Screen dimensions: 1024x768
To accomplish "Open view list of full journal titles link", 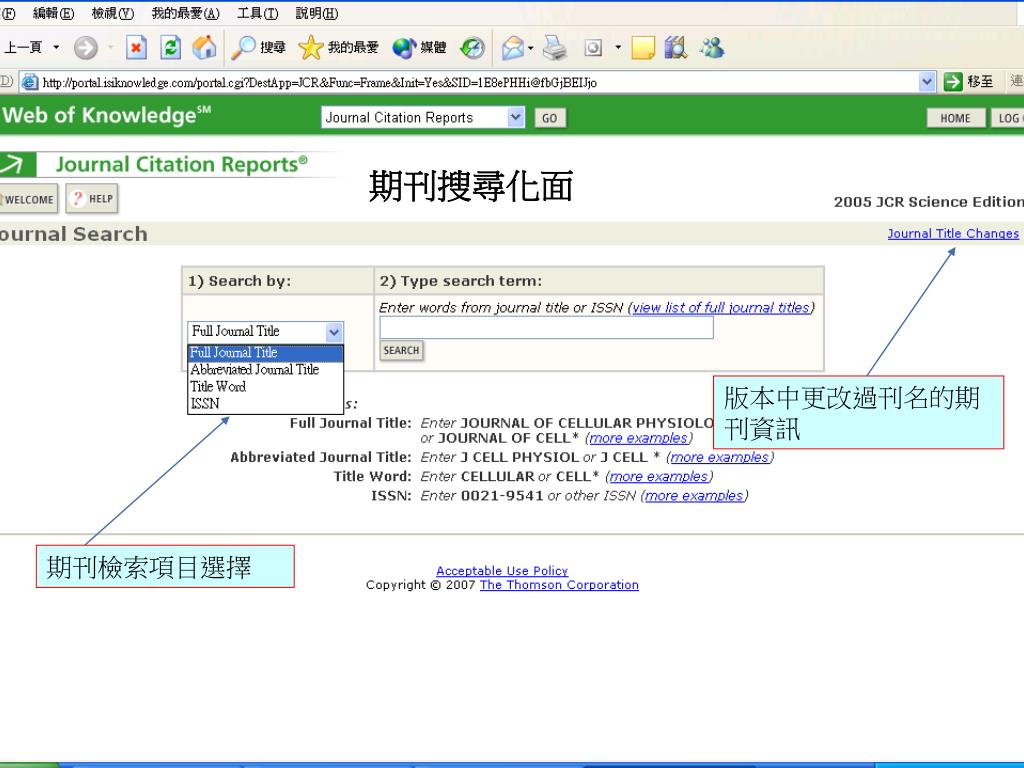I will click(x=721, y=308).
